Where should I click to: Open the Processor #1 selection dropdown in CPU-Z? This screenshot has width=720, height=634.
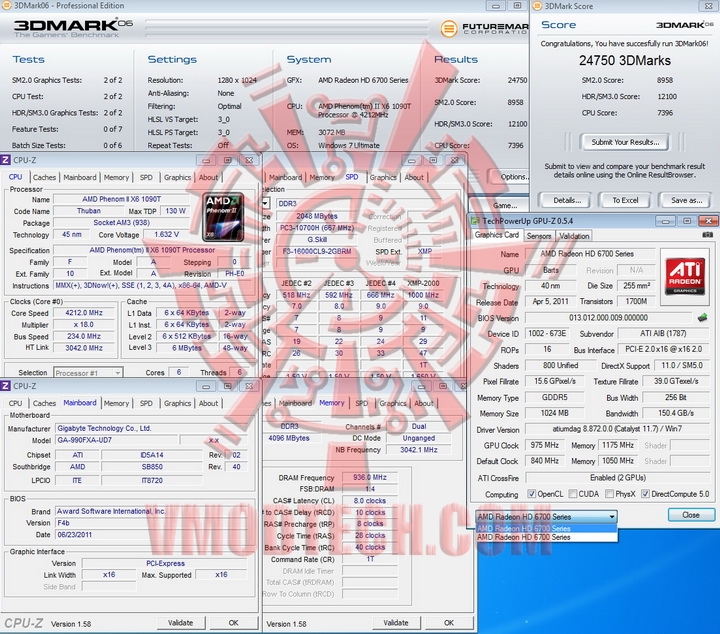(x=88, y=373)
